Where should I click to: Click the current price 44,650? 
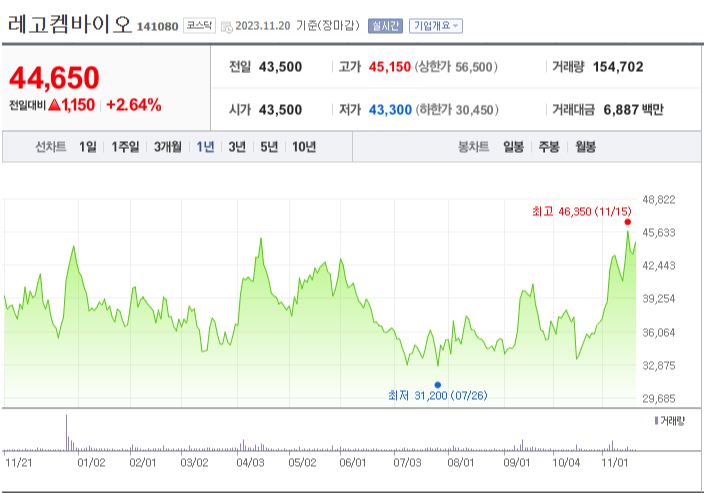tap(54, 78)
